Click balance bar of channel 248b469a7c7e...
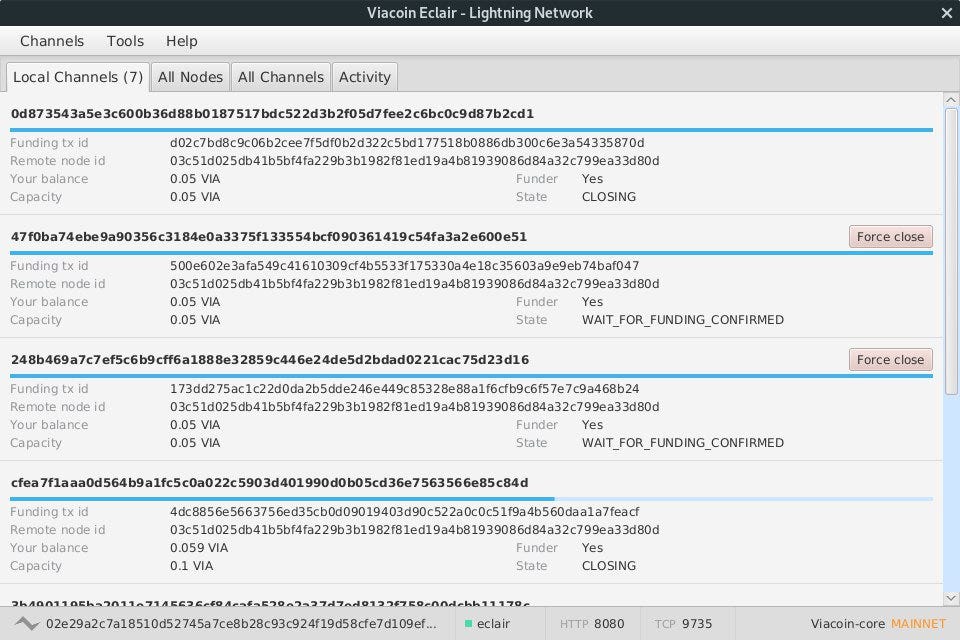The width and height of the screenshot is (960, 640). point(471,376)
